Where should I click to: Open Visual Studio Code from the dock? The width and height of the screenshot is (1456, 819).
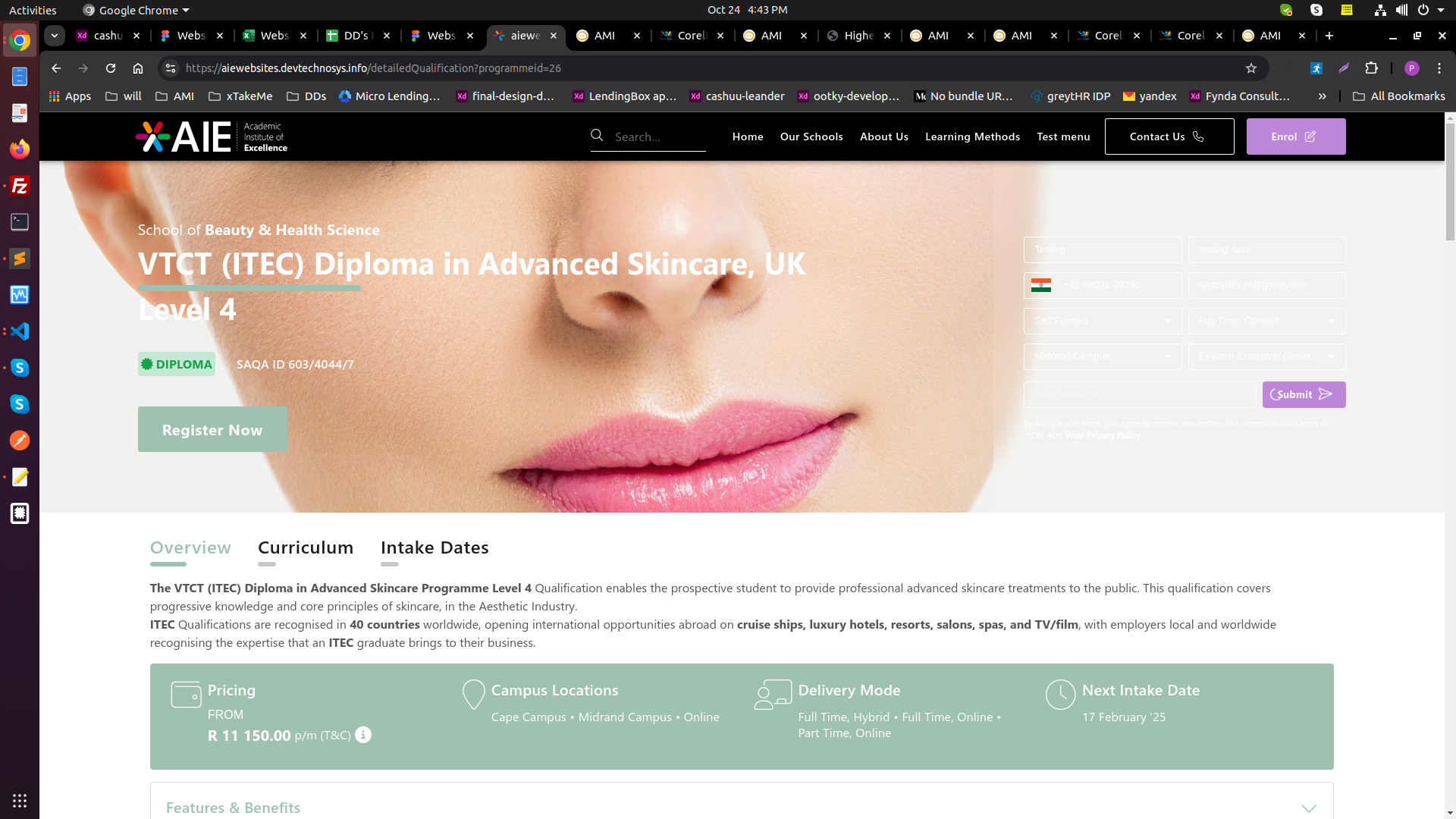(20, 331)
